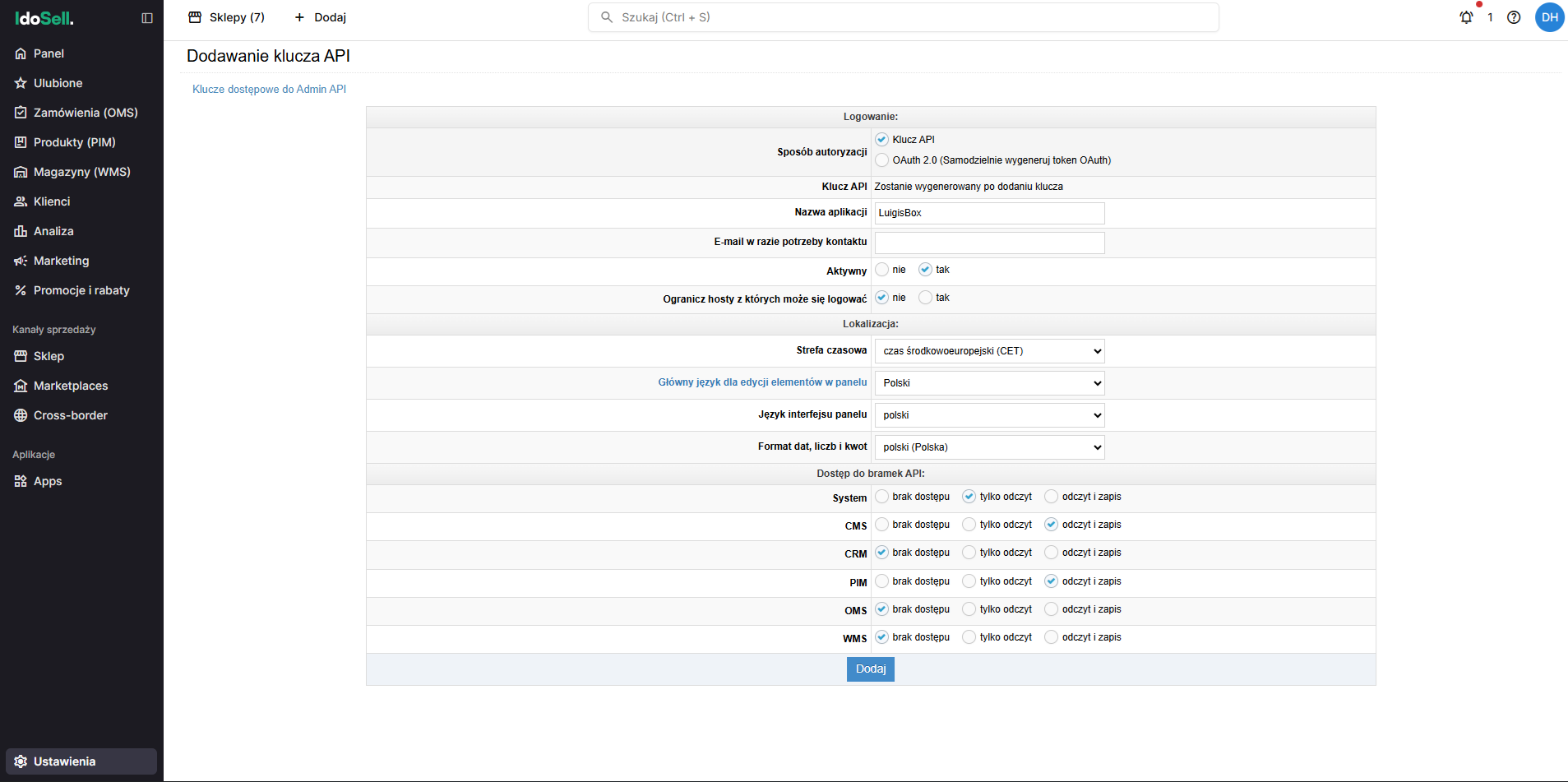Open the Marketplaces sales channel

[71, 386]
